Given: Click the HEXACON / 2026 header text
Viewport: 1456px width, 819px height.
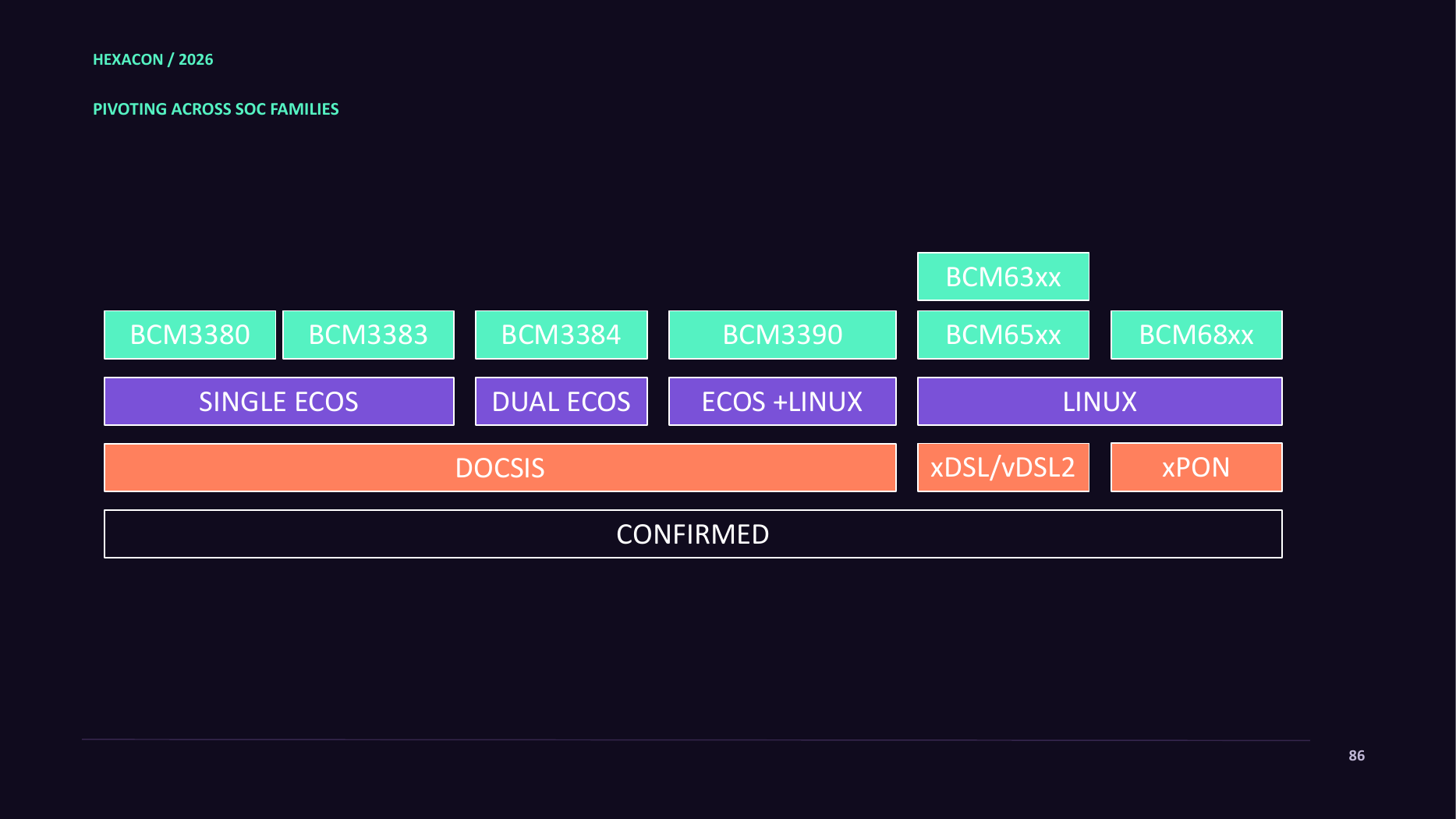Looking at the screenshot, I should click(153, 59).
